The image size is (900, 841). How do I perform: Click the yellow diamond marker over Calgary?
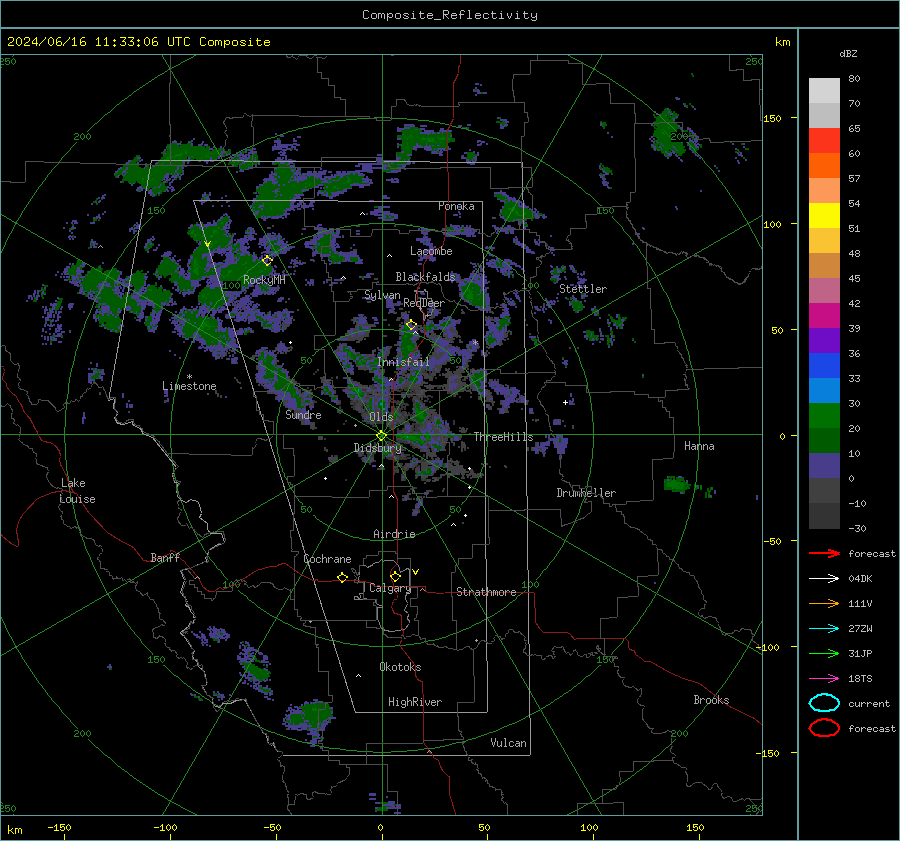395,576
